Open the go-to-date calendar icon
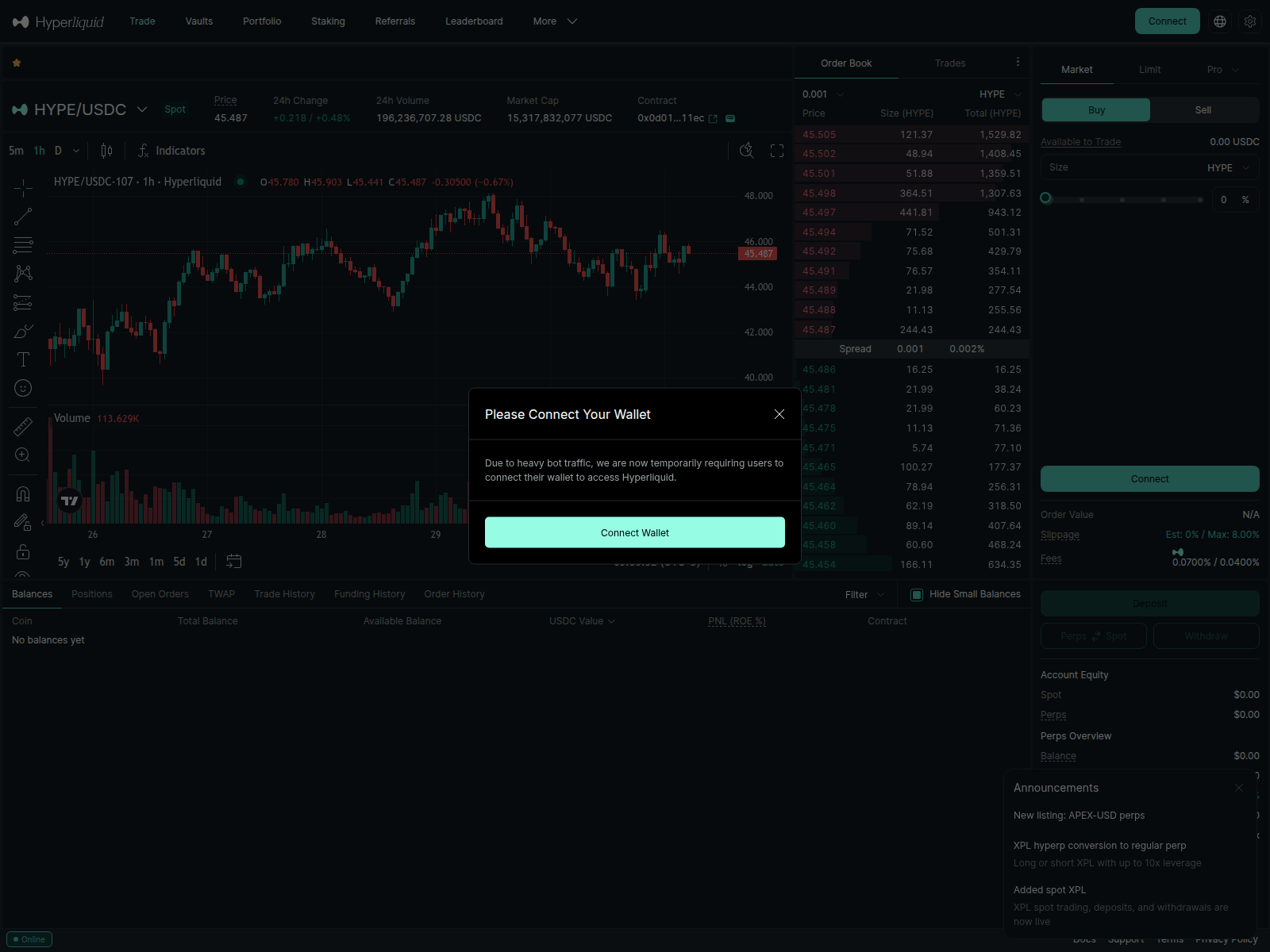 click(x=233, y=562)
